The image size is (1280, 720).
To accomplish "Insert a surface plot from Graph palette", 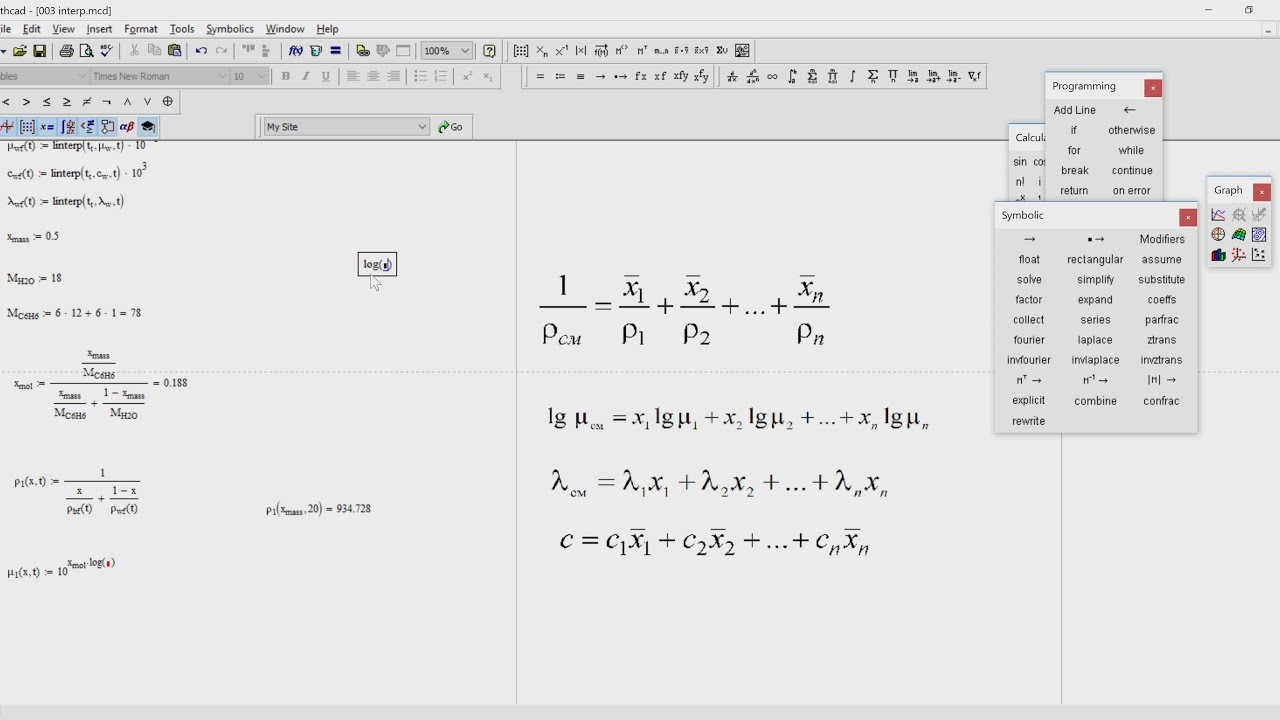I will 1239,234.
